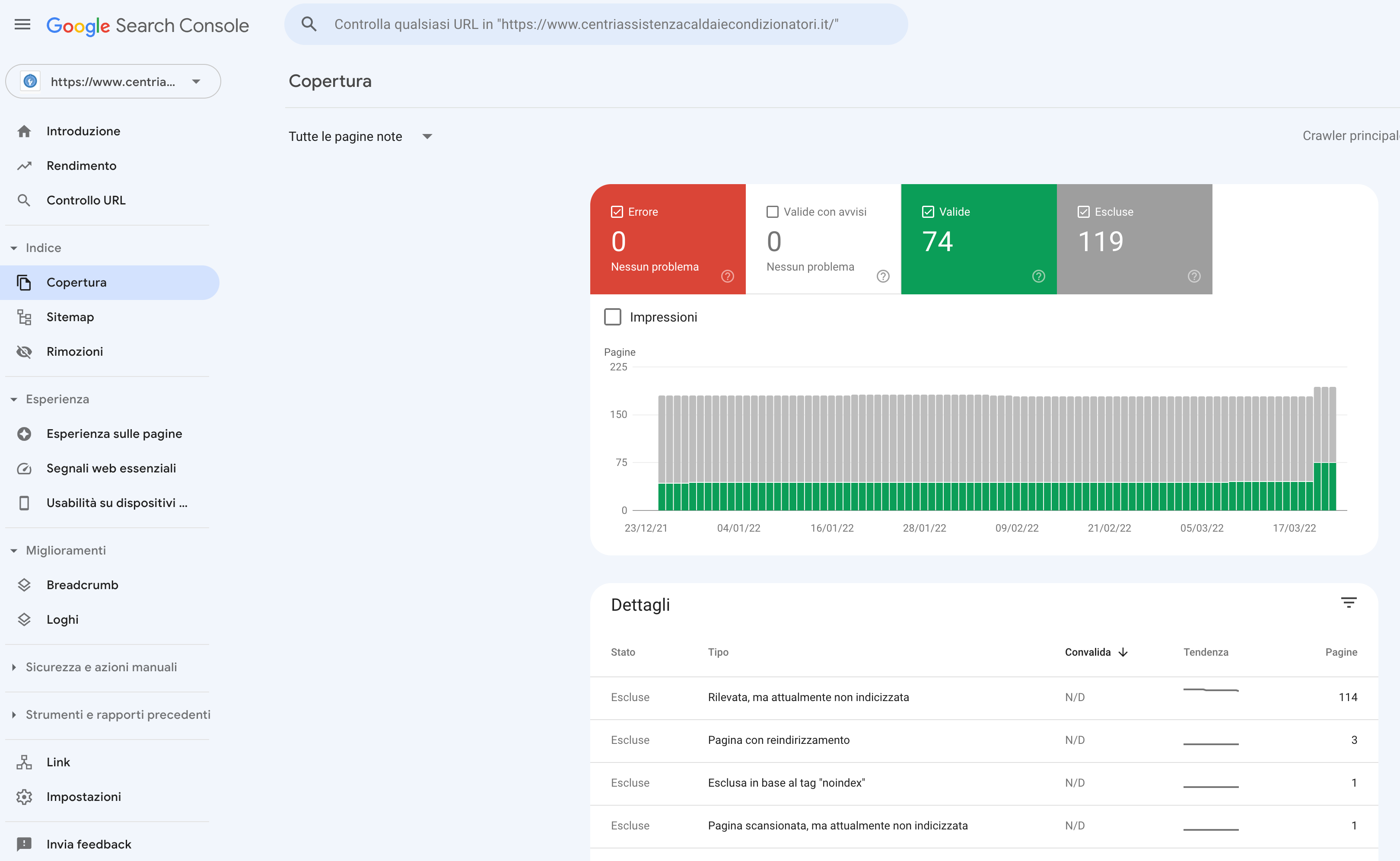Click the Pagine column header

click(x=1341, y=653)
